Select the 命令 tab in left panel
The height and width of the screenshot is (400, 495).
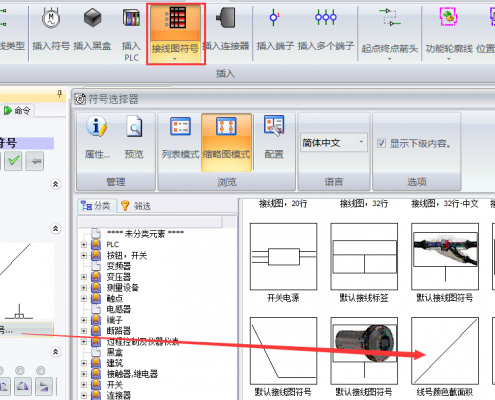click(17, 110)
